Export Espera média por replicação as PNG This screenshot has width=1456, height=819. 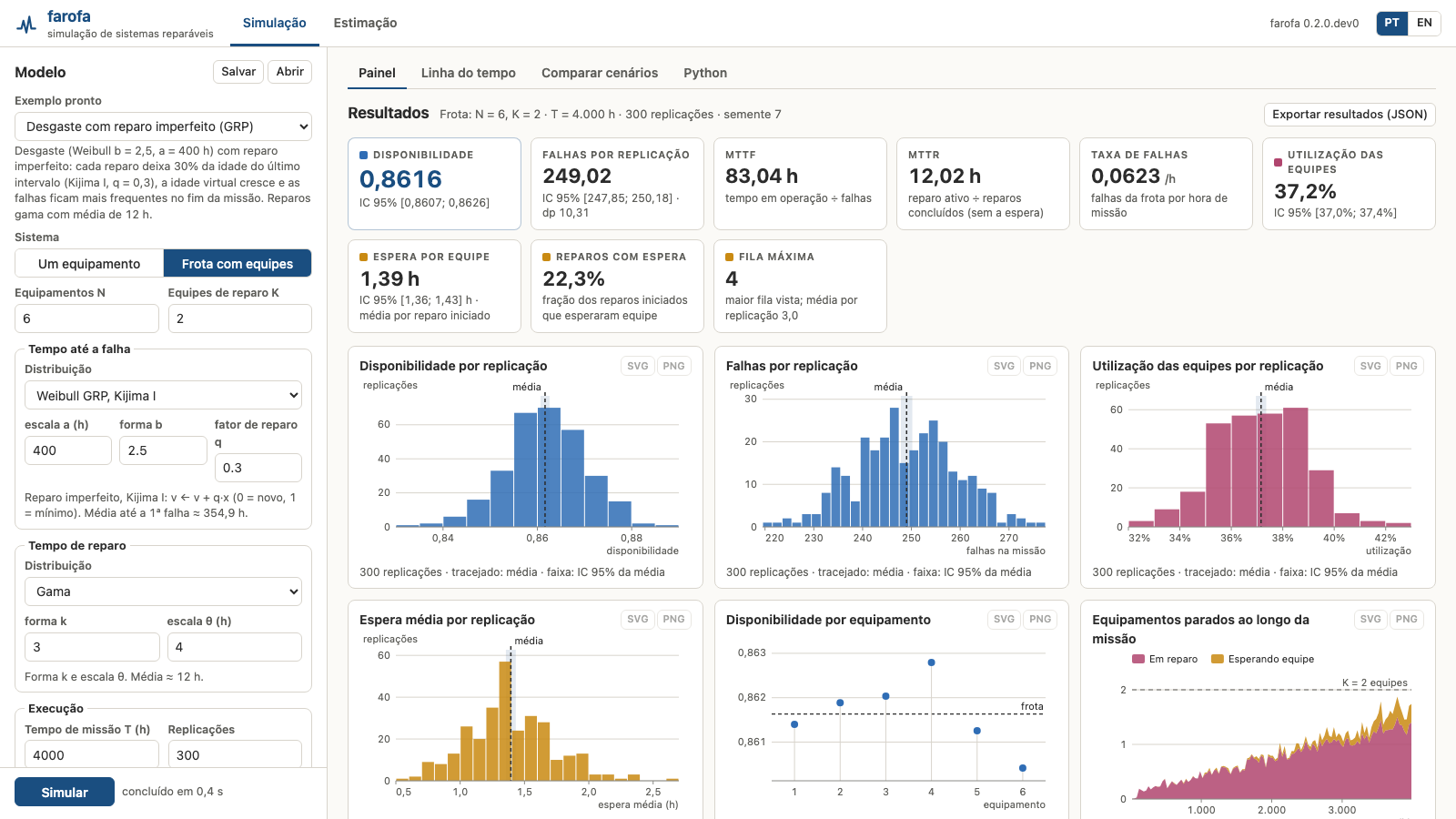pos(673,619)
